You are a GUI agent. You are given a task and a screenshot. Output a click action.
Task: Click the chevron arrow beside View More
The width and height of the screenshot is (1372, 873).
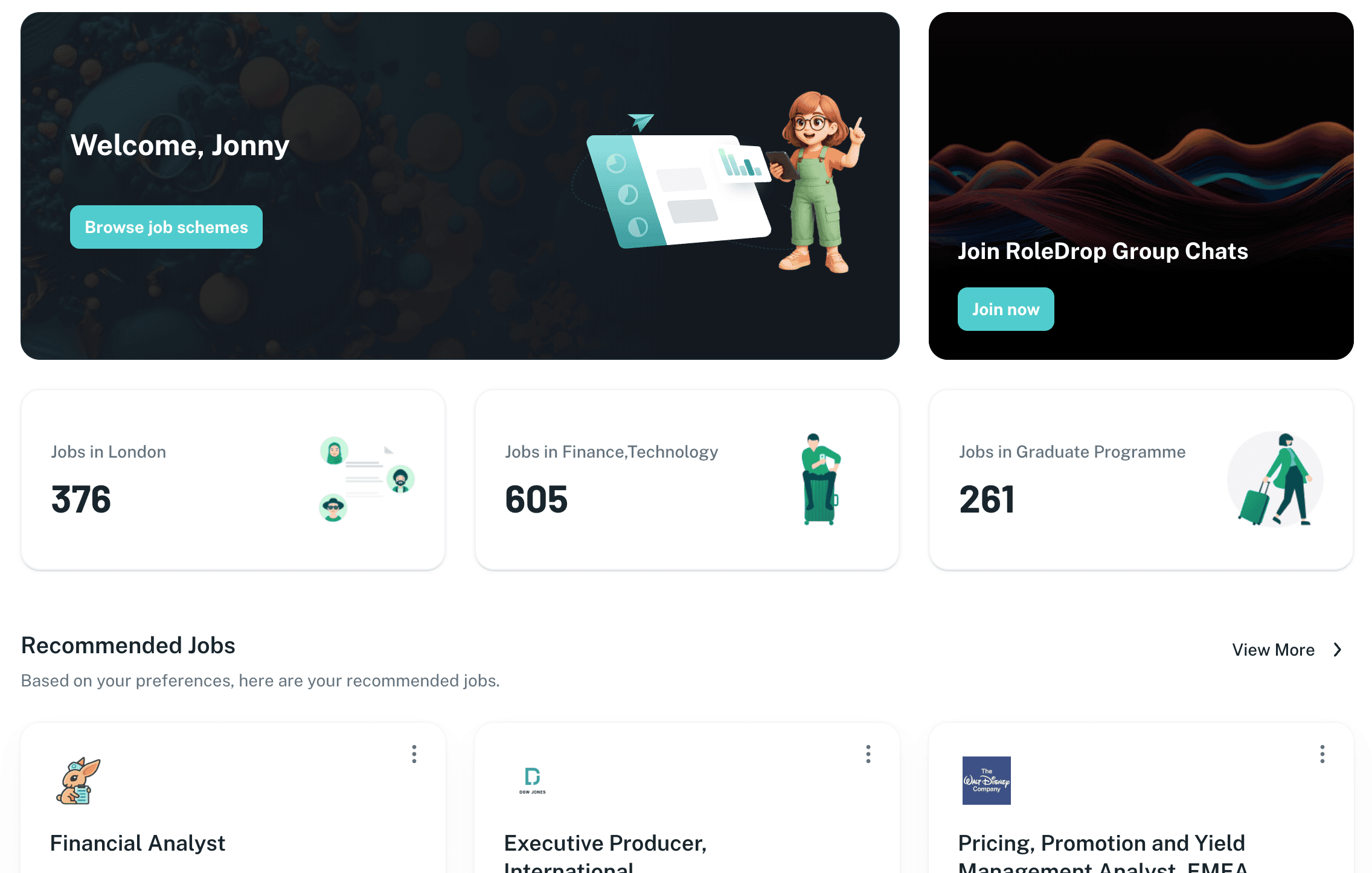(x=1338, y=650)
